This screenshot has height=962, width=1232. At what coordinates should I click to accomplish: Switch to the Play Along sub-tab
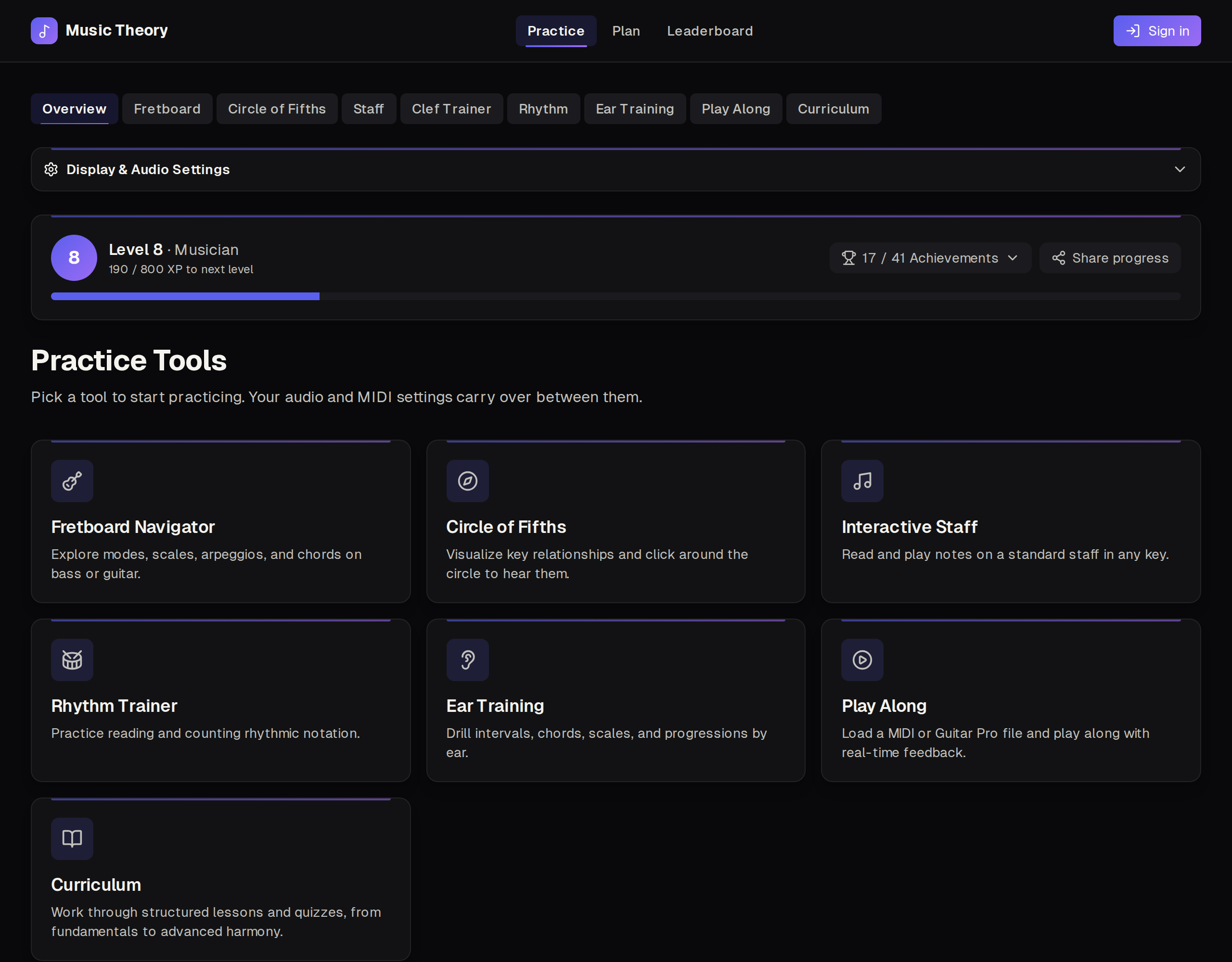pos(735,109)
